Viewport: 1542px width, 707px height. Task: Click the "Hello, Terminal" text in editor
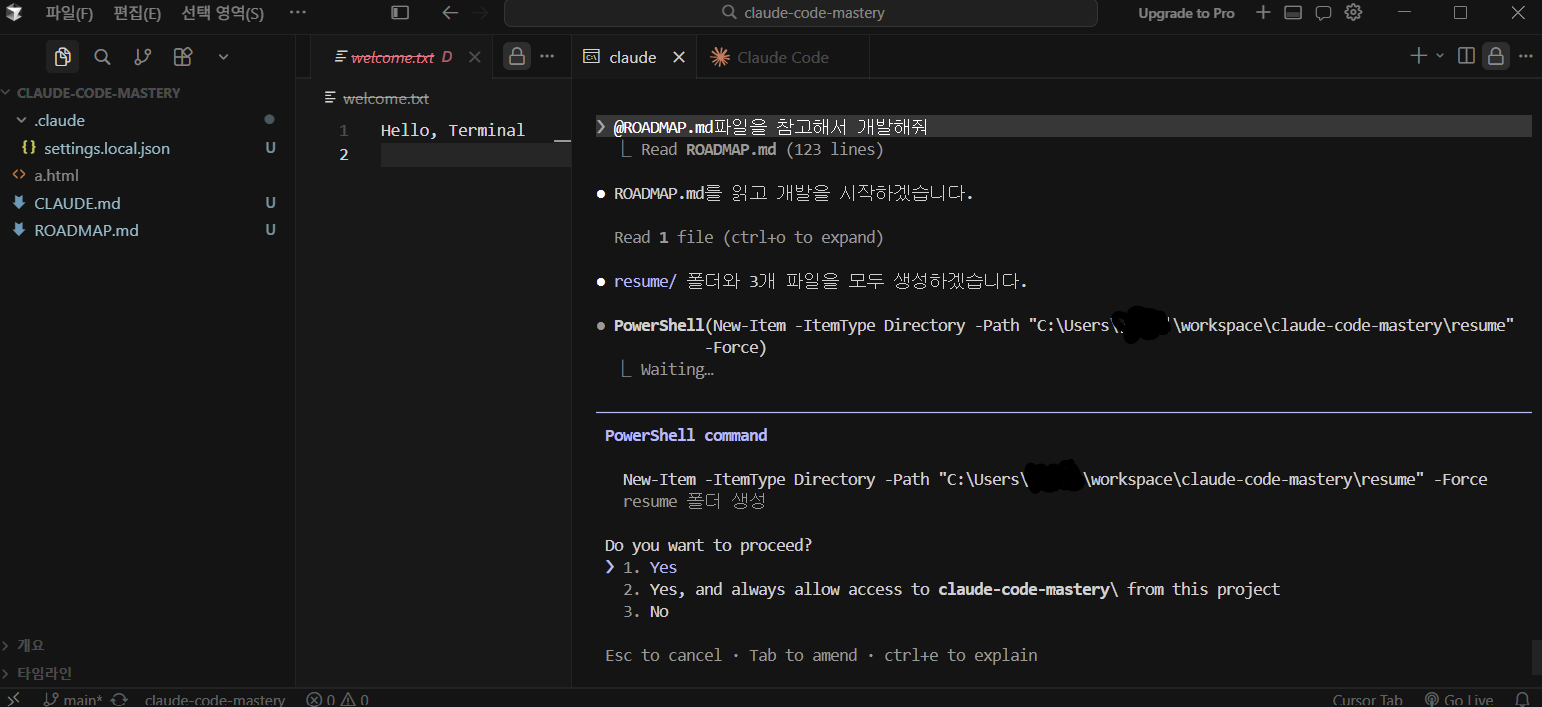pyautogui.click(x=452, y=130)
